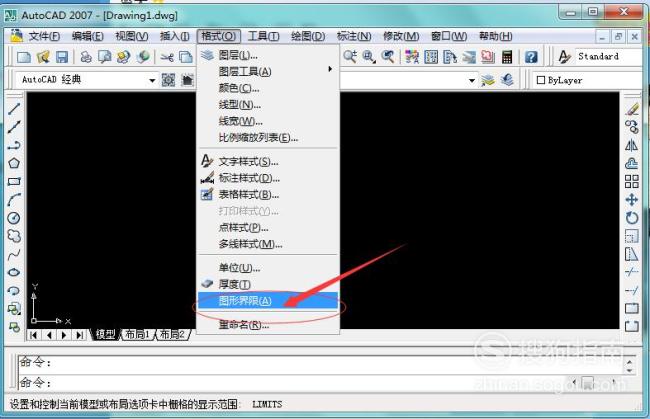
Task: Open the 编辑(E) menu
Action: [x=87, y=36]
